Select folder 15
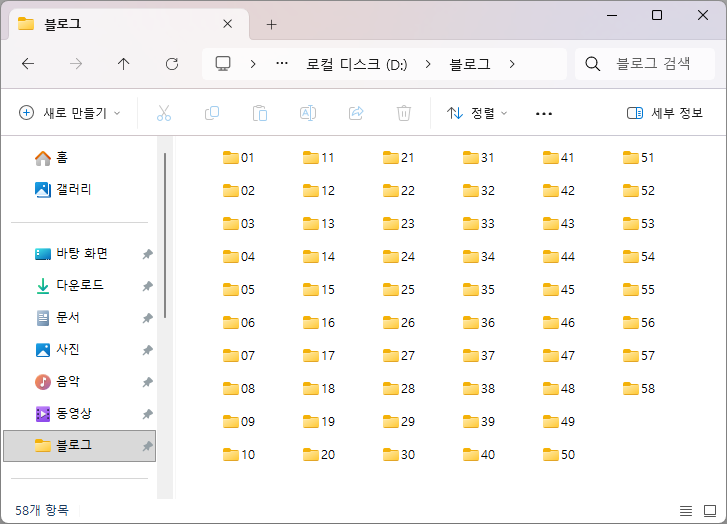Screen dimensions: 727x524 pos(319,289)
